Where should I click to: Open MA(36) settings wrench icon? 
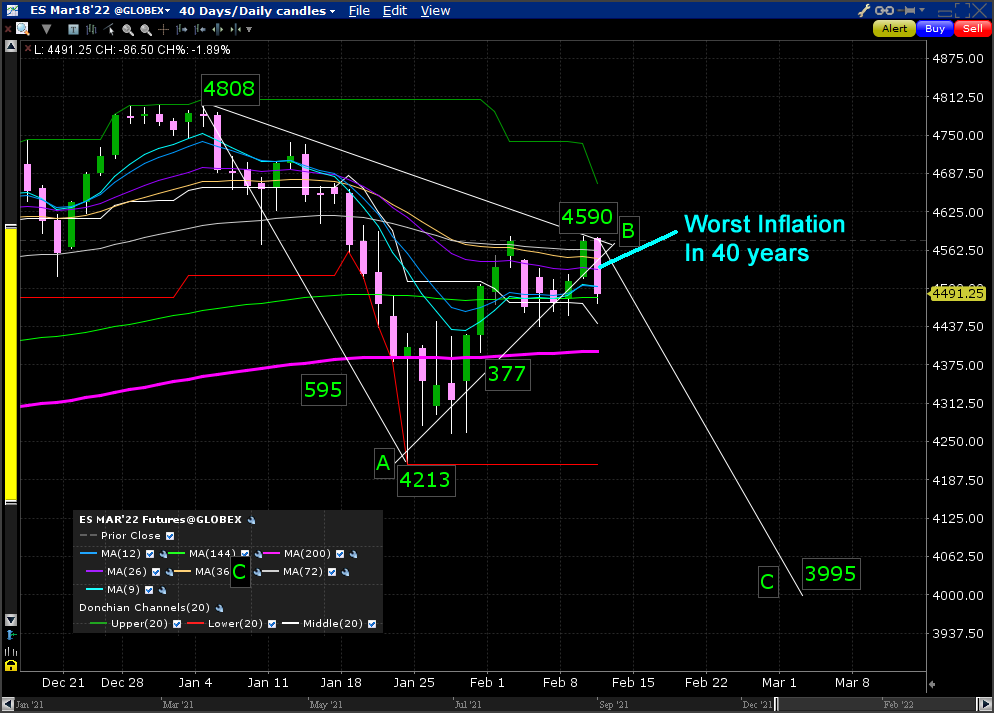[x=257, y=572]
